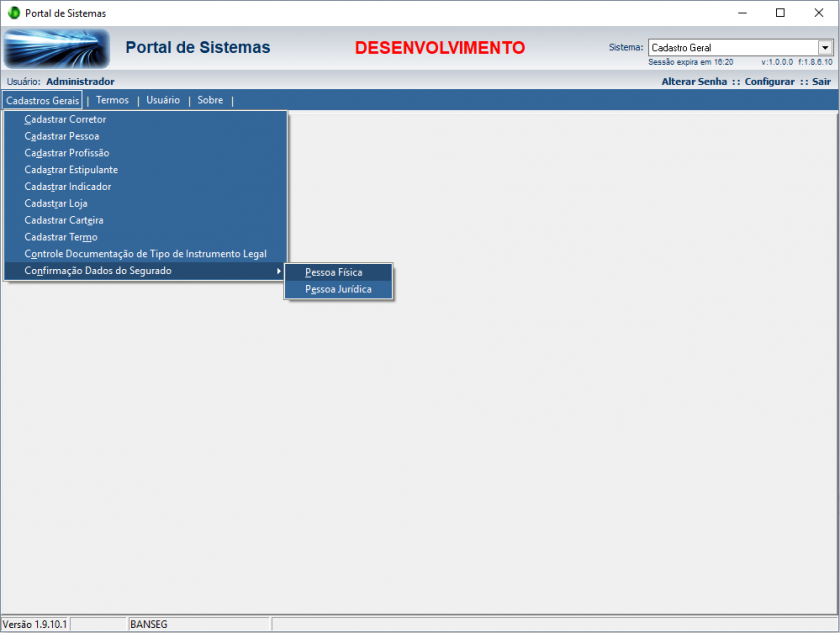Open the Sobre menu
Screen dimensions: 840x633
[210, 100]
